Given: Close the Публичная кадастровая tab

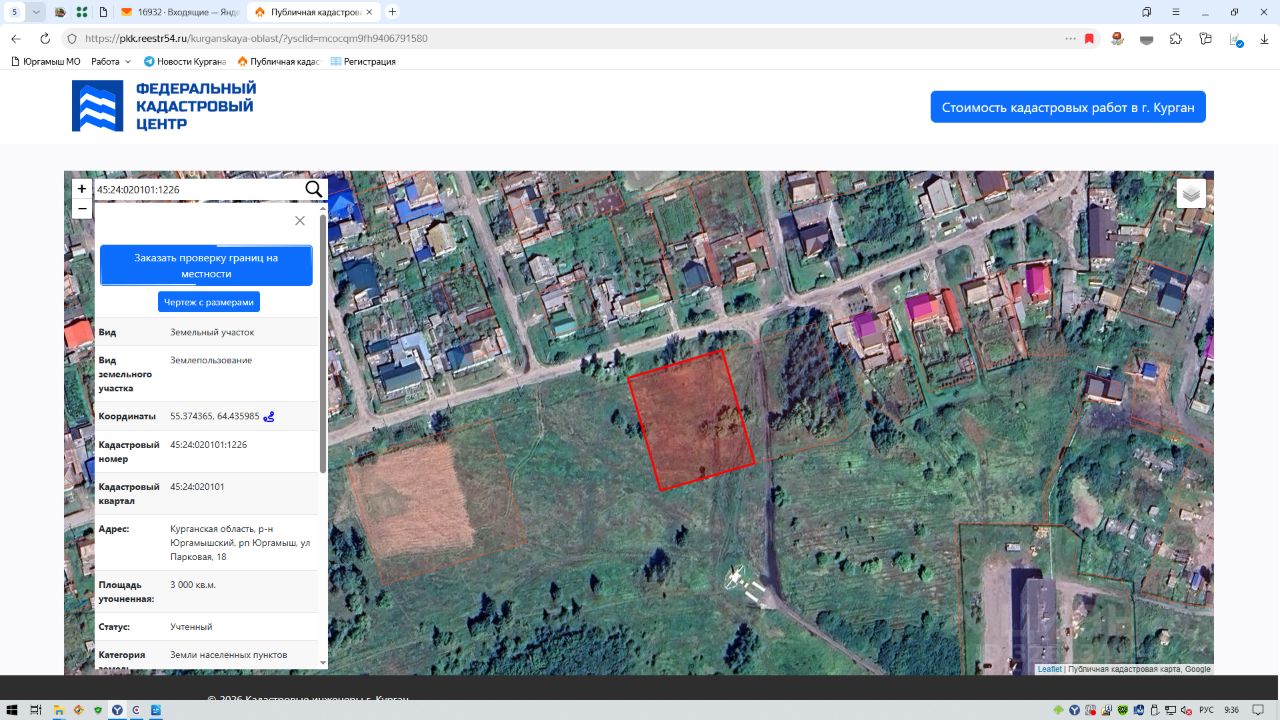Looking at the screenshot, I should pos(369,12).
